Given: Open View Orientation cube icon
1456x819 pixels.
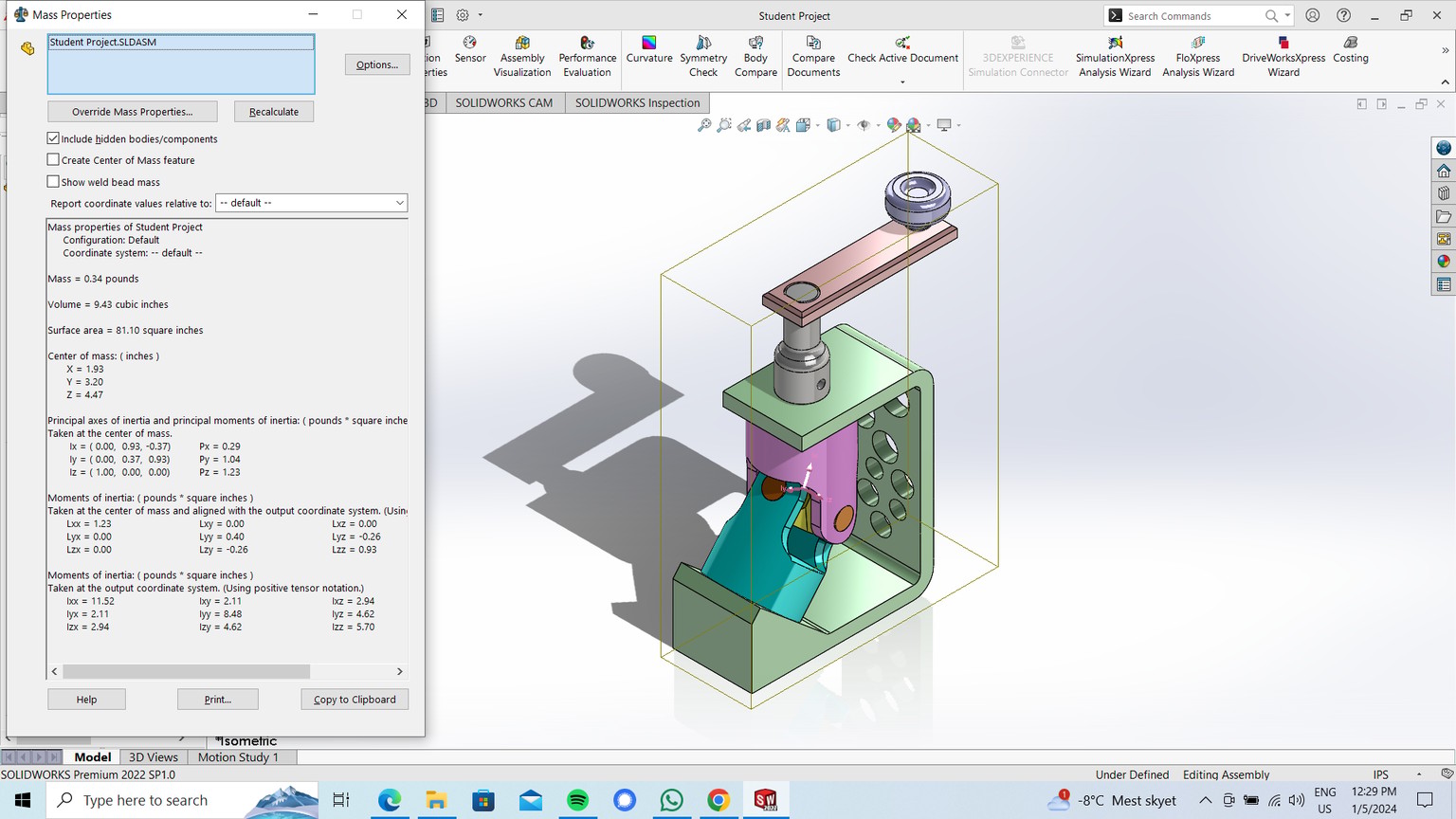Looking at the screenshot, I should (x=803, y=125).
